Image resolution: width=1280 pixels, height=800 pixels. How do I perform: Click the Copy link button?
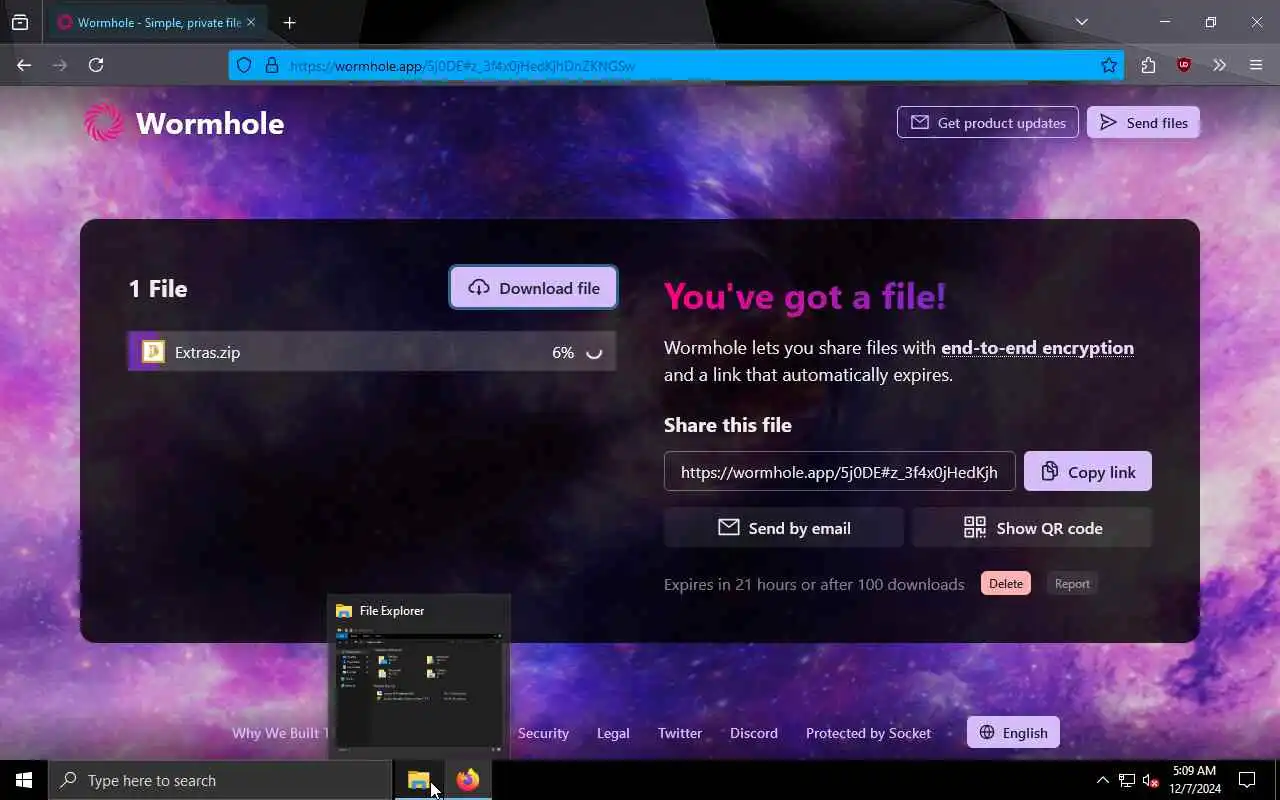click(1088, 472)
